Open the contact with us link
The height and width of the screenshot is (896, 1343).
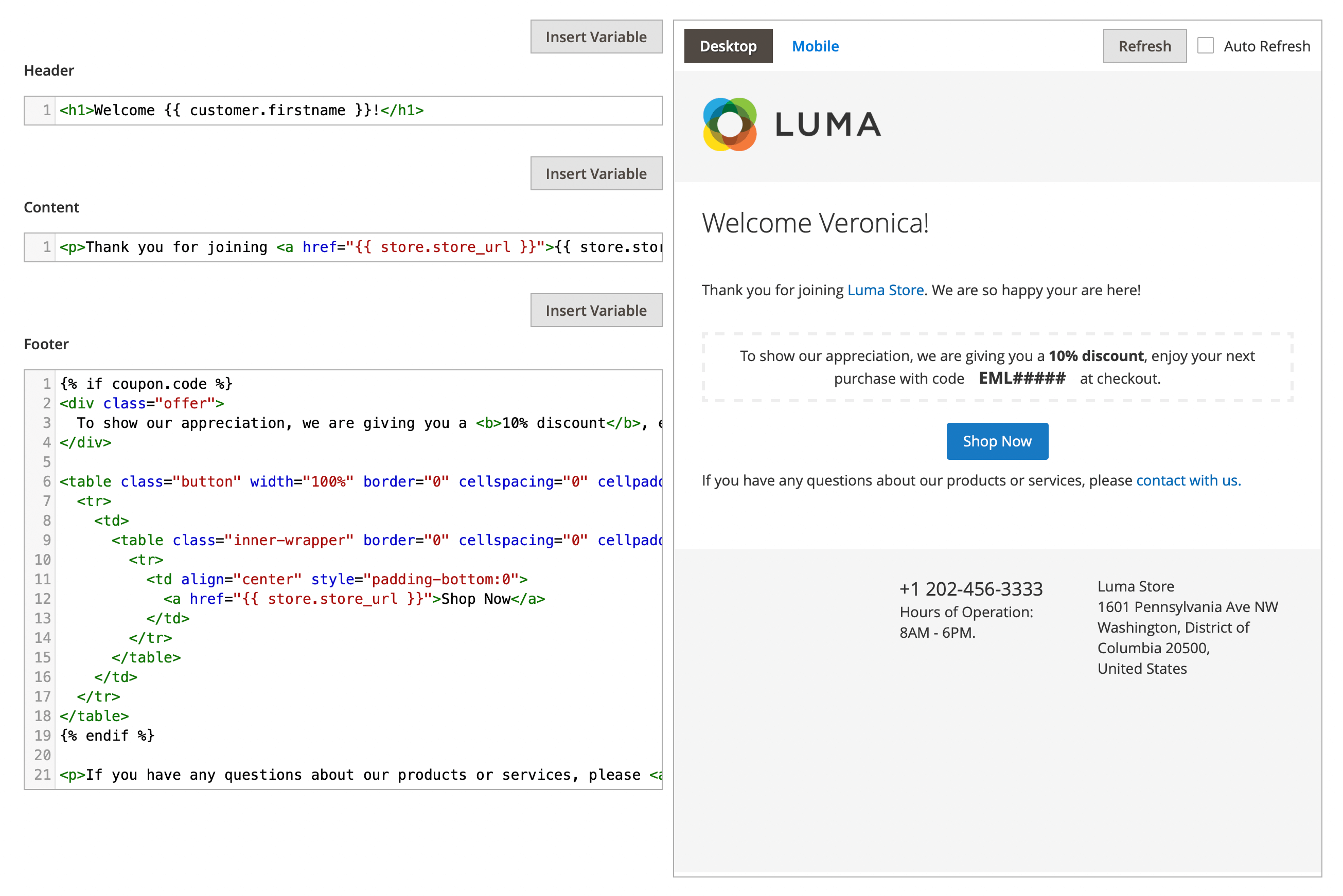1188,480
